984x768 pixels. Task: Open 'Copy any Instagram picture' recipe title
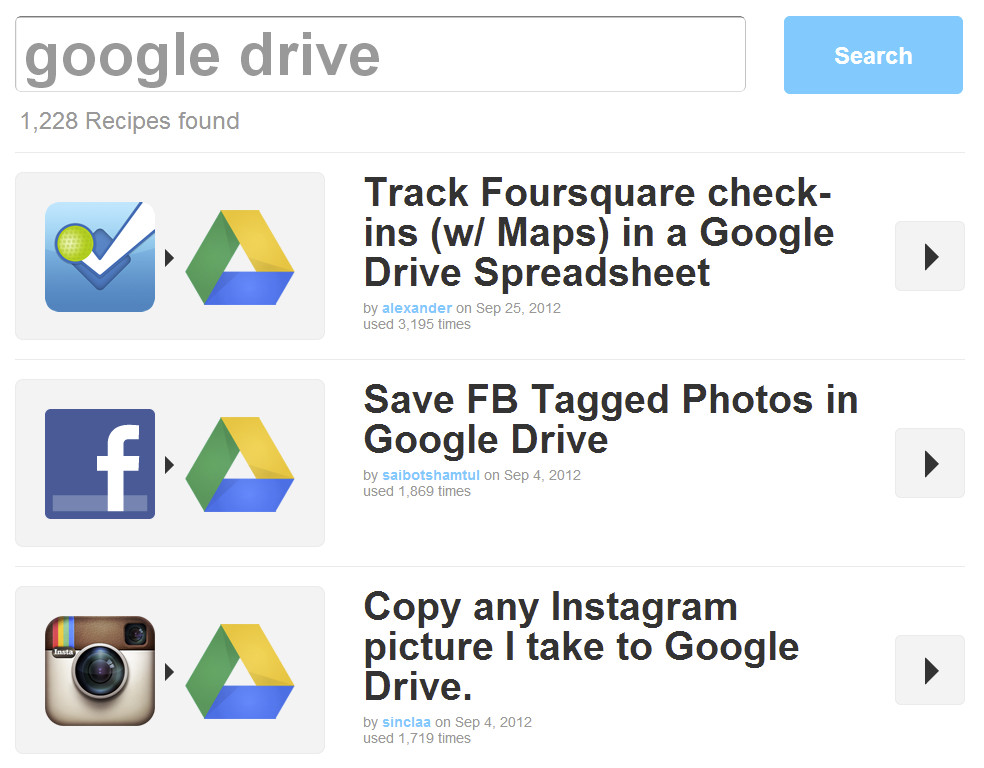(580, 646)
